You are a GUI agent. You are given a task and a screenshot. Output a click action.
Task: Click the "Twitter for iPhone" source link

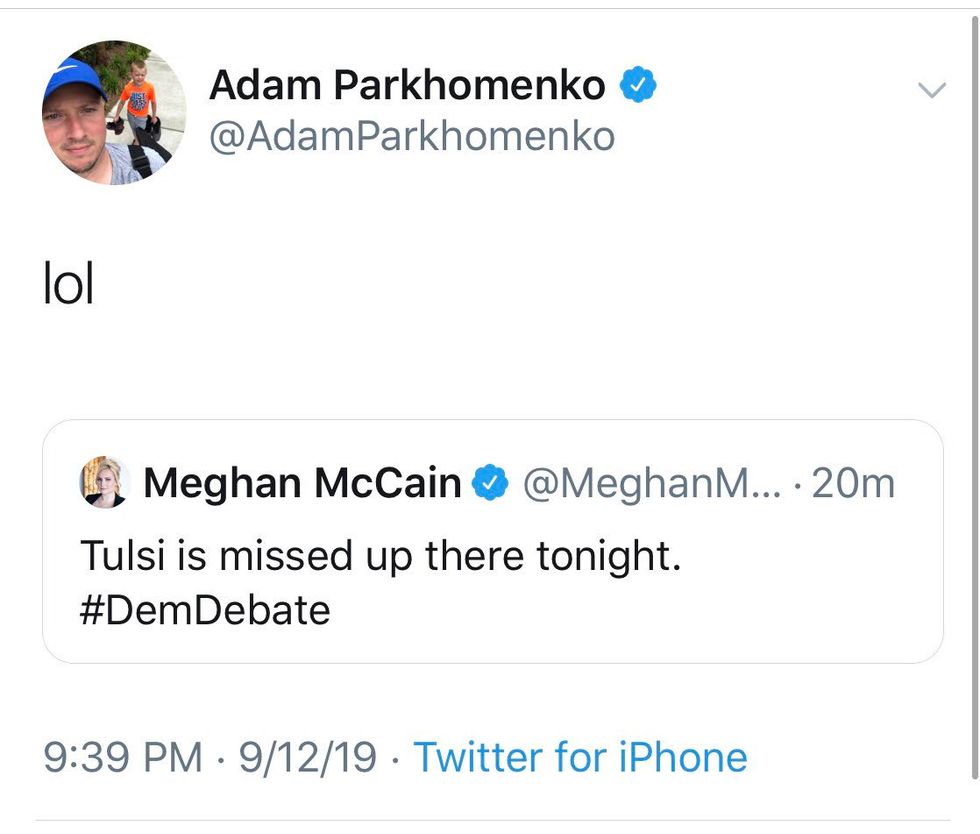[x=580, y=757]
